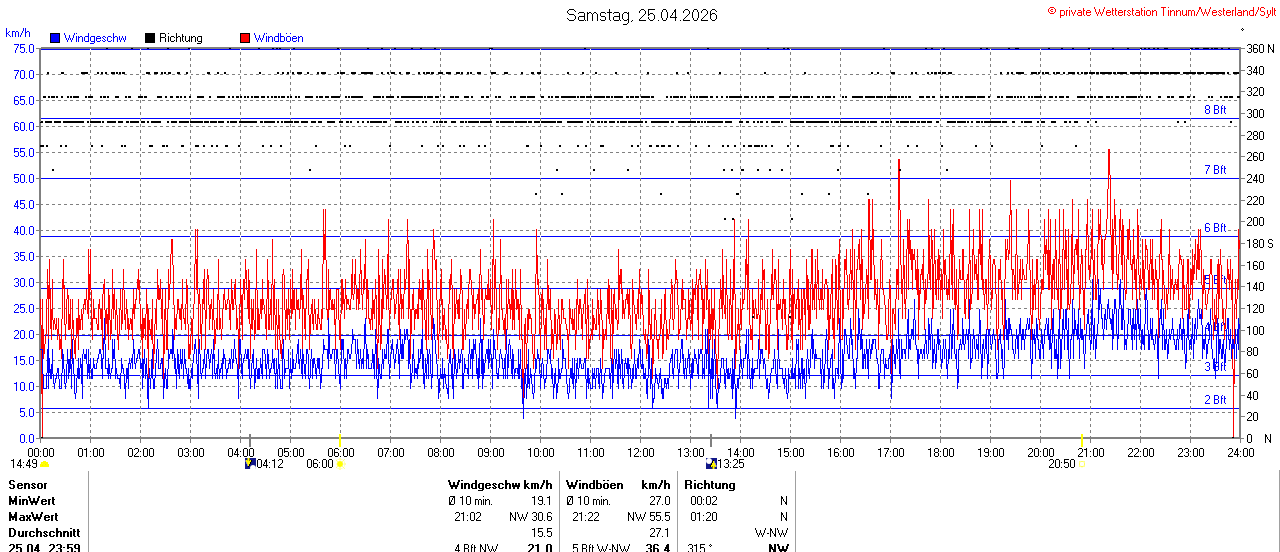Click the 8 Bft line label

pos(1215,110)
